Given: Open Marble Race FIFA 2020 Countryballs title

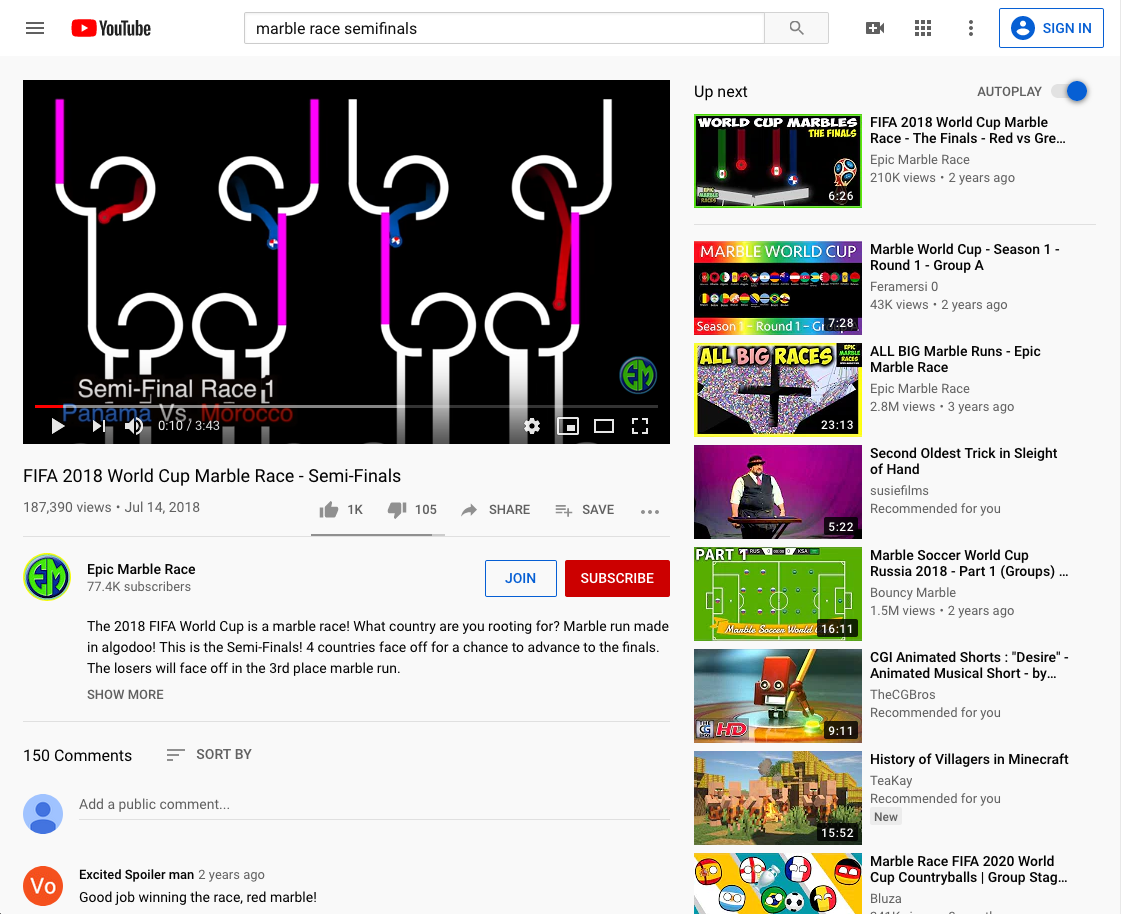Looking at the screenshot, I should pos(969,870).
